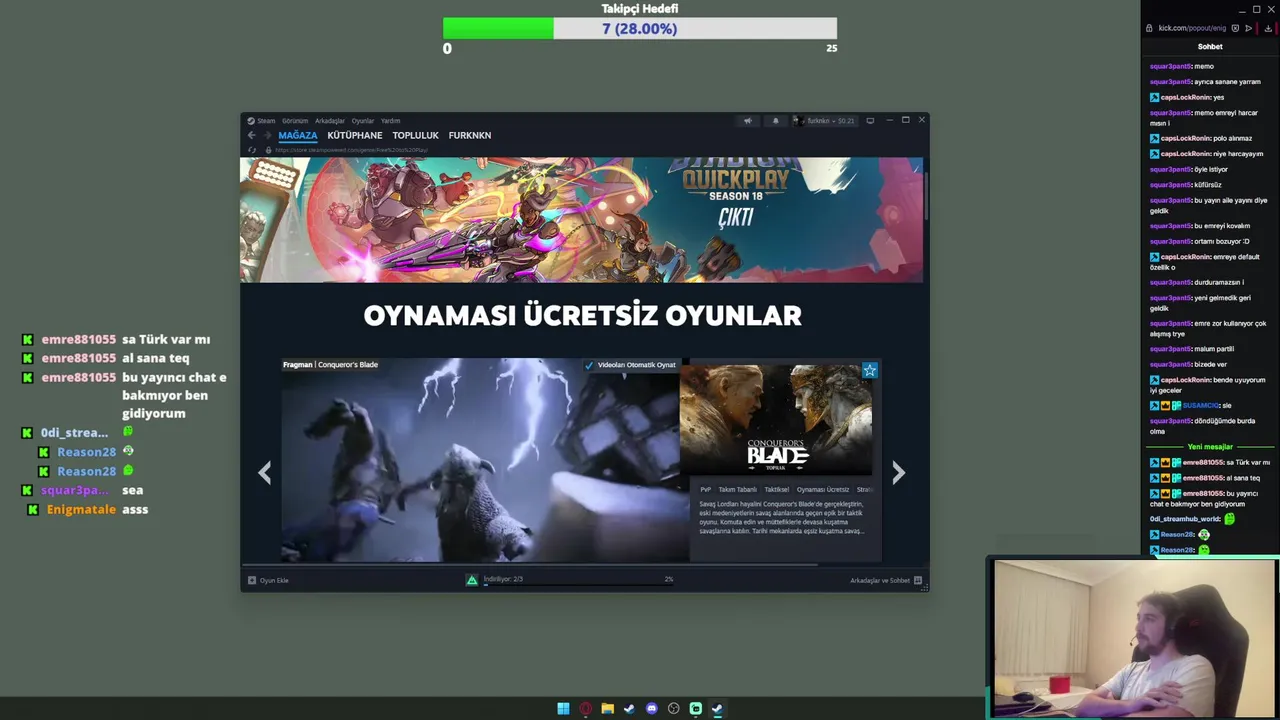Open Arkadaşlar ve Sohbet link
Image resolution: width=1280 pixels, height=720 pixels.
[x=880, y=580]
